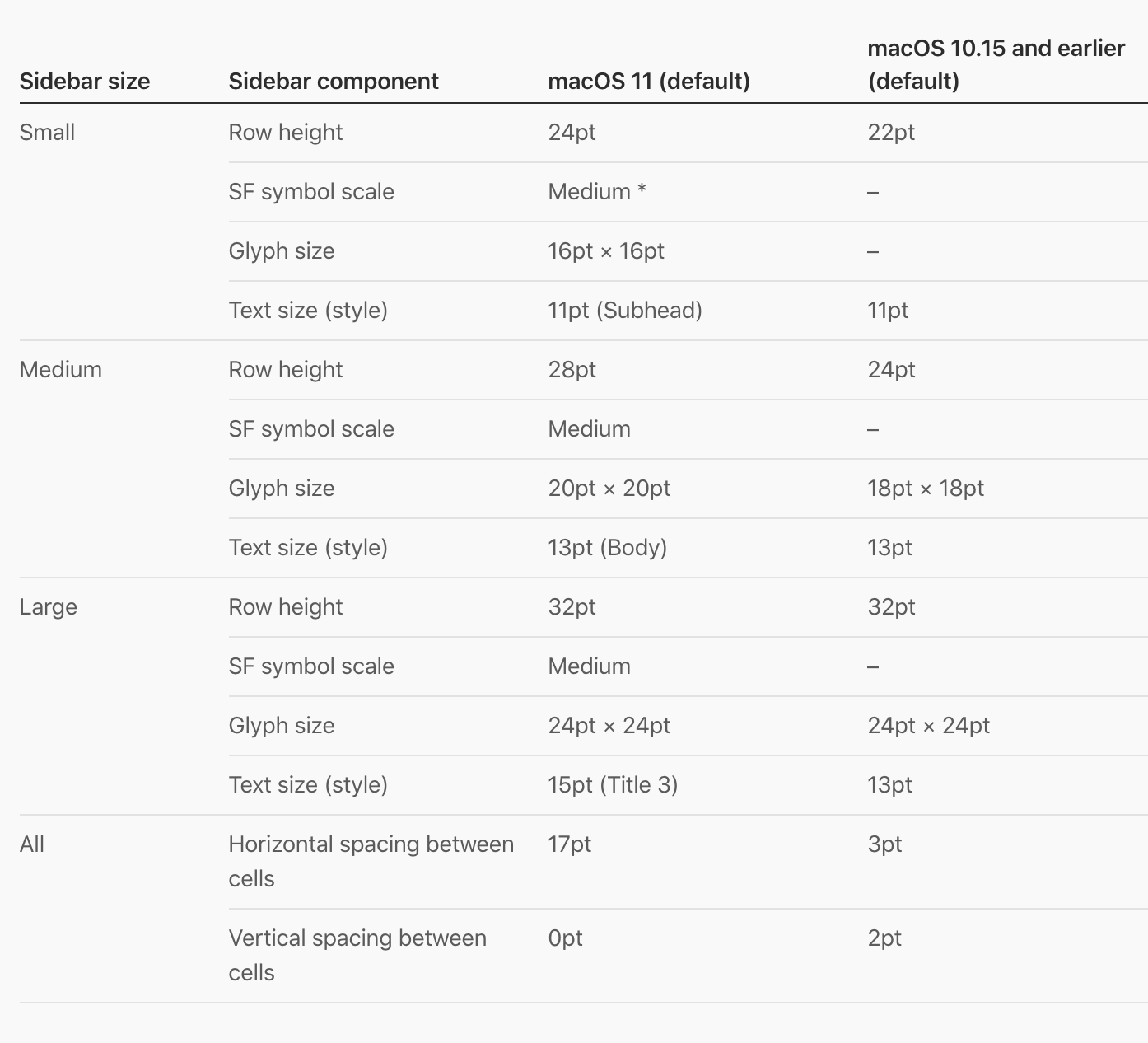
Task: Click the "All" sidebar size row label
Action: 32,844
